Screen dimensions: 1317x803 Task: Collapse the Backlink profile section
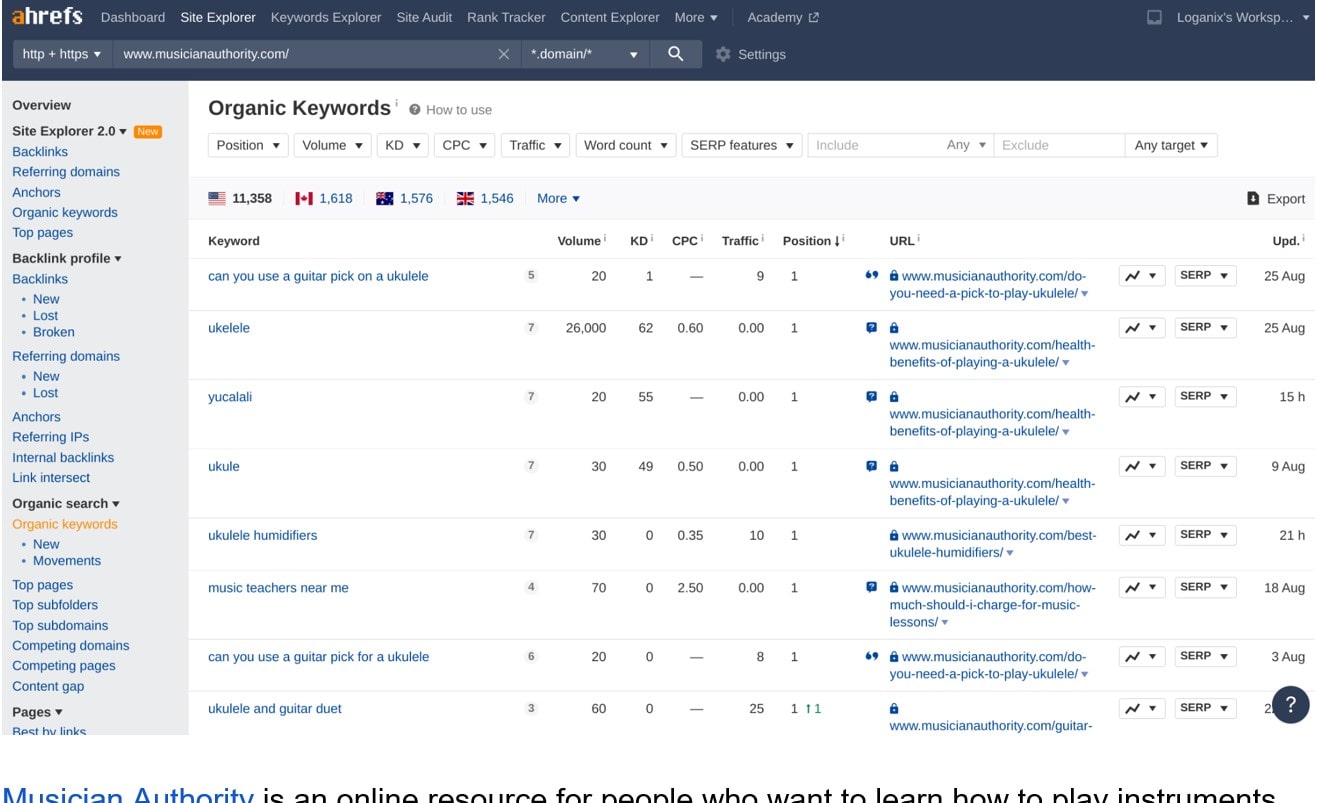pyautogui.click(x=67, y=258)
